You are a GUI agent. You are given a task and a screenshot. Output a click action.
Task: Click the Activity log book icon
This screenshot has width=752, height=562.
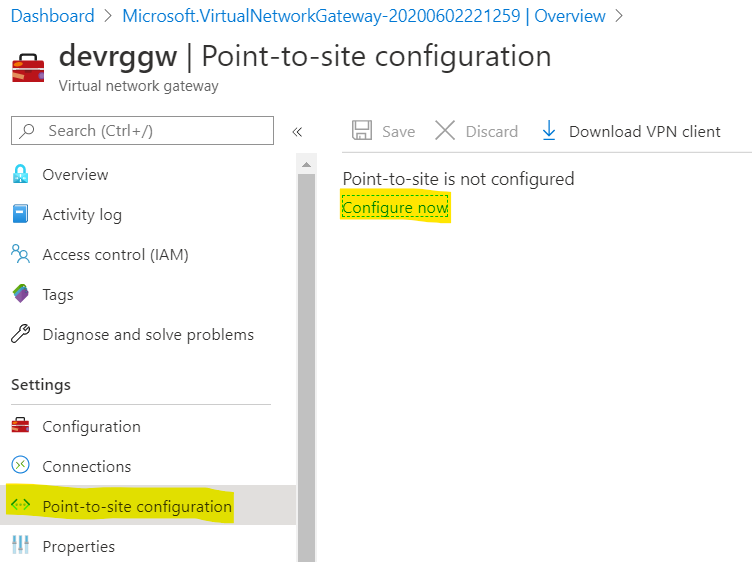coord(20,214)
